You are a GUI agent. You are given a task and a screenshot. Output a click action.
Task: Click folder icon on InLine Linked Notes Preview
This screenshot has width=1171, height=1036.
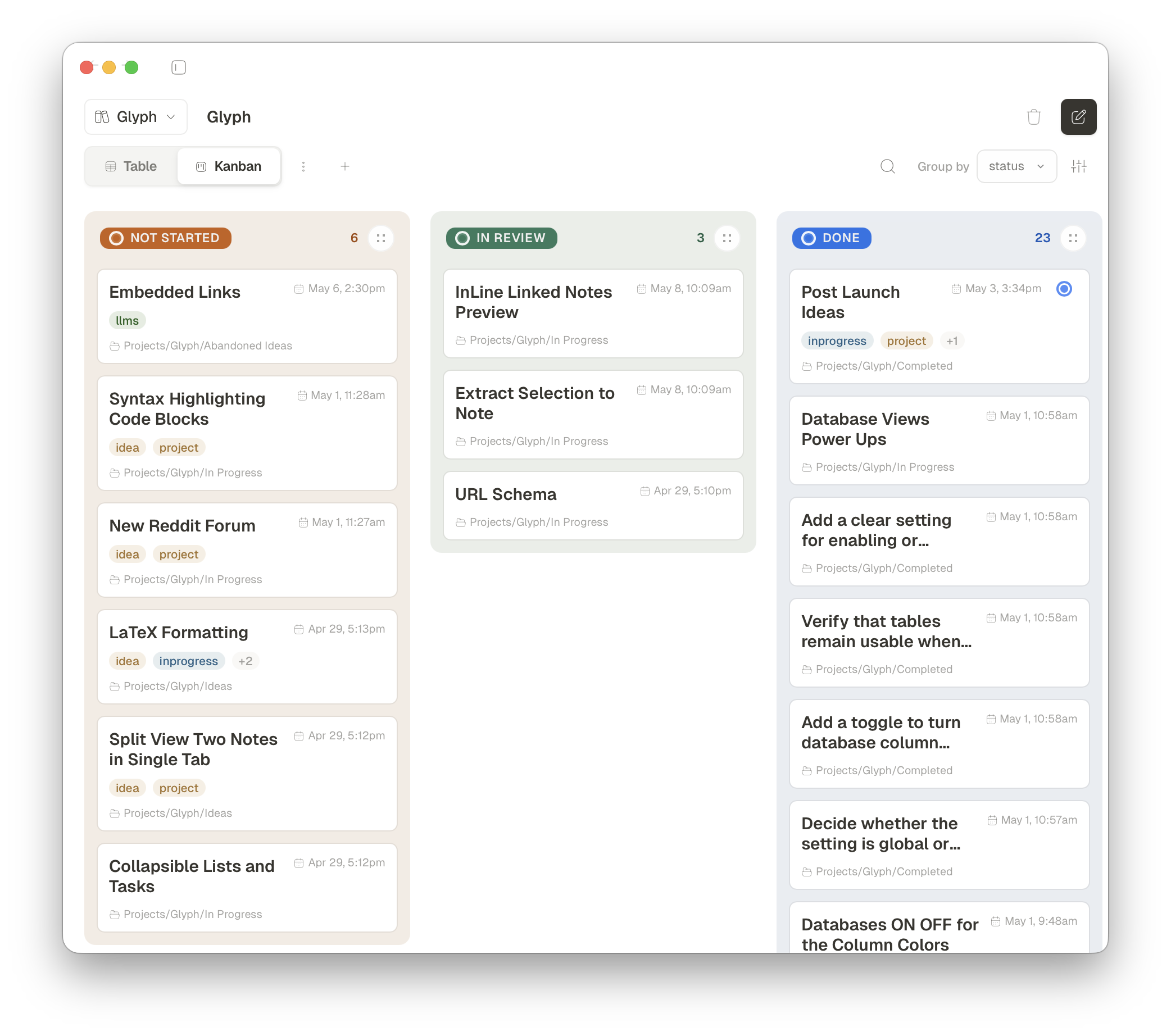tap(461, 341)
